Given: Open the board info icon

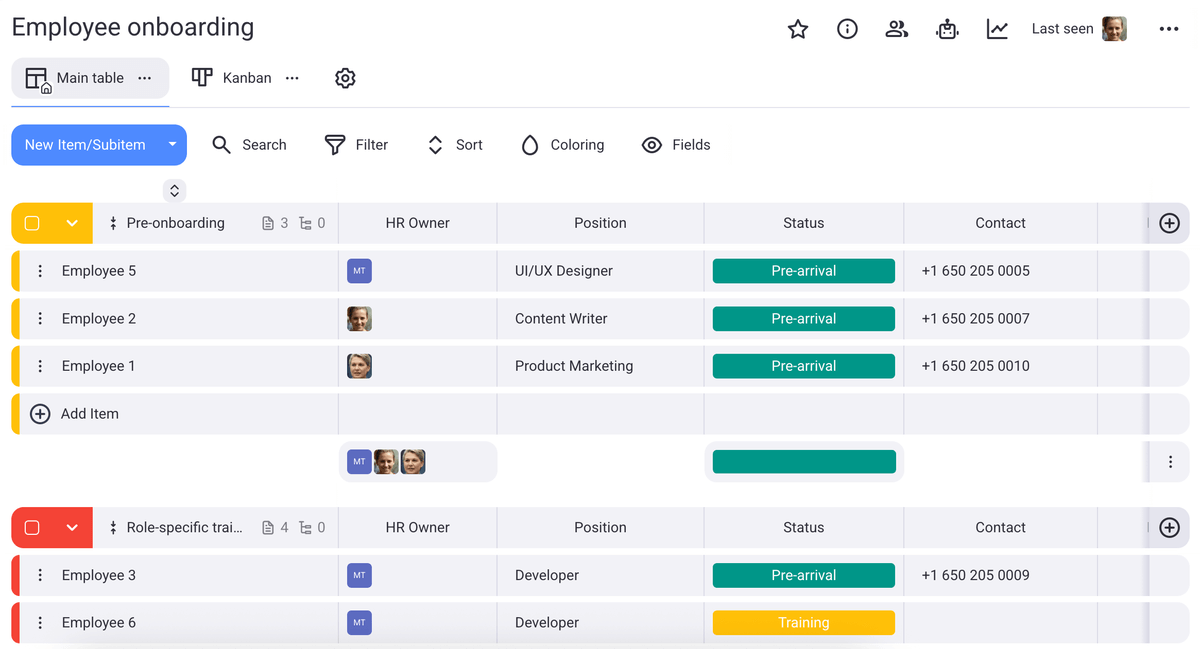Looking at the screenshot, I should point(847,29).
